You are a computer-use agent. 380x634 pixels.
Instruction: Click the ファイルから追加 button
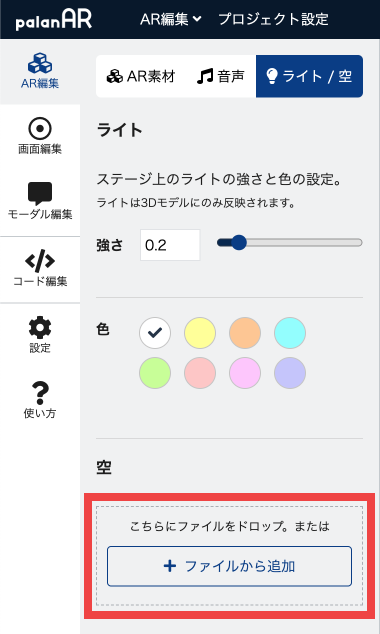(x=229, y=566)
